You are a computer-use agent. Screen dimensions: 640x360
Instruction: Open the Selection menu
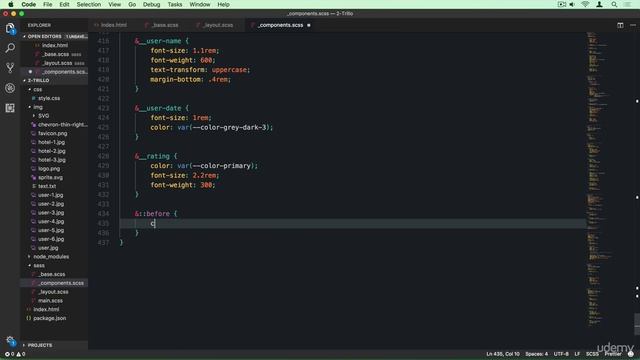(89, 4)
